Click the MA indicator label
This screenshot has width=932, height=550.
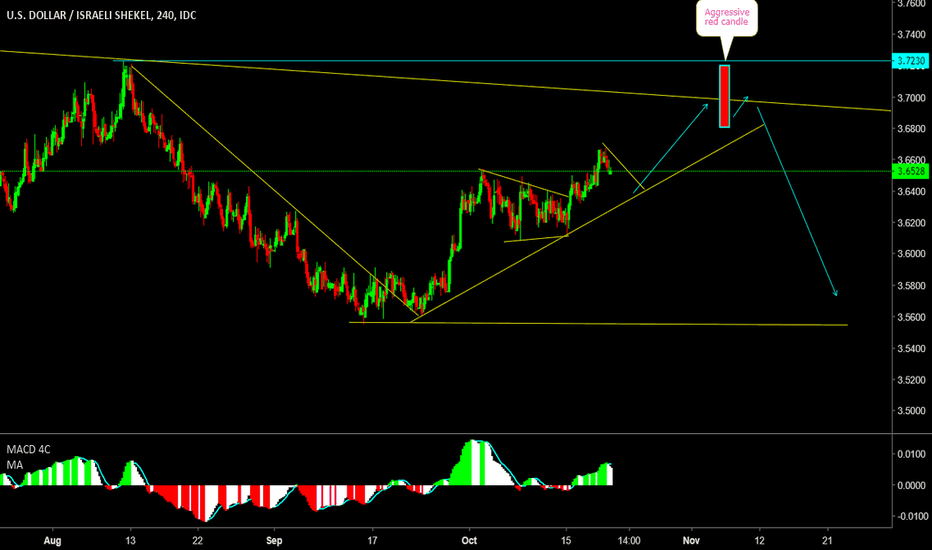[x=15, y=465]
